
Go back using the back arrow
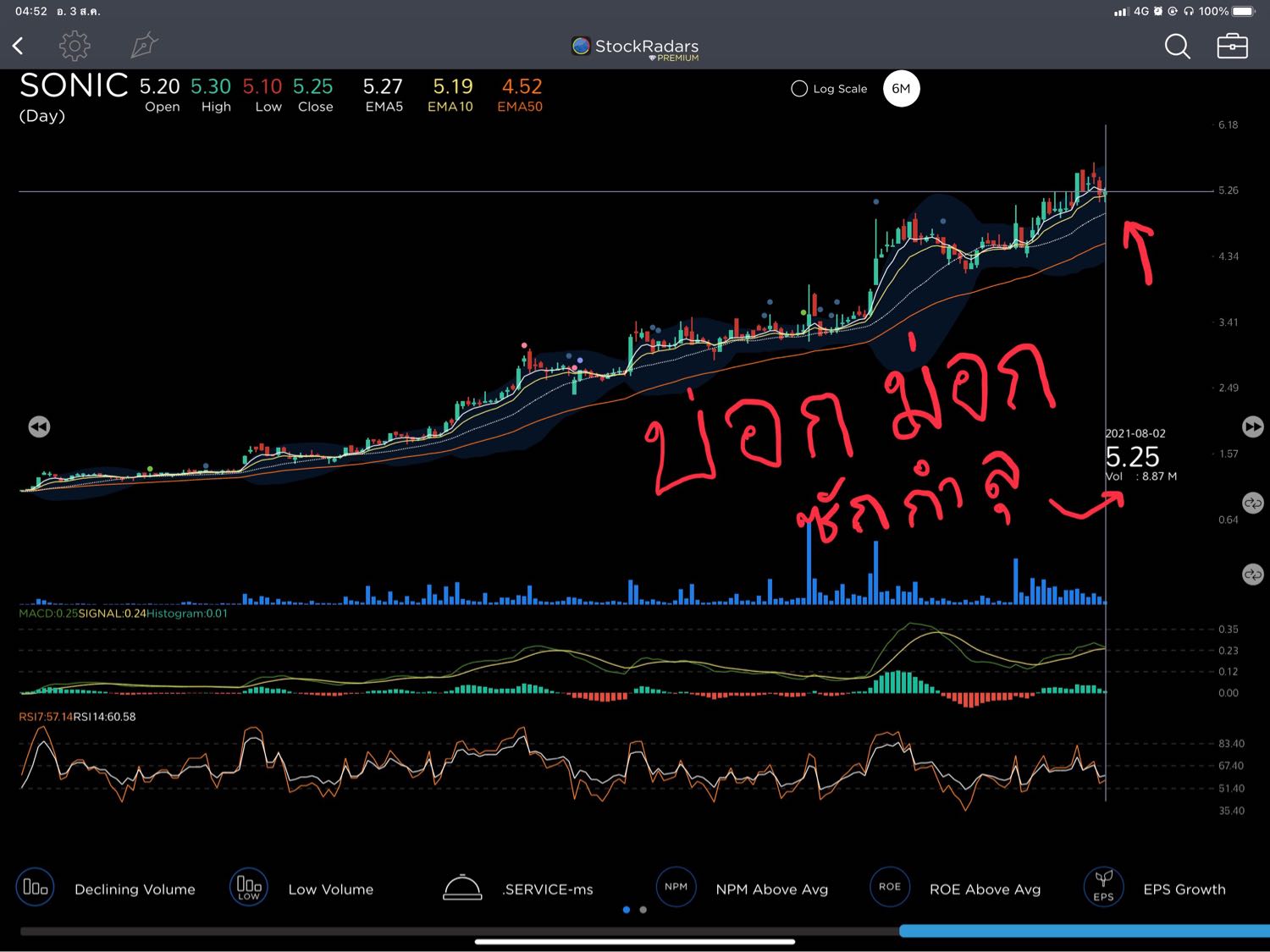[x=18, y=46]
